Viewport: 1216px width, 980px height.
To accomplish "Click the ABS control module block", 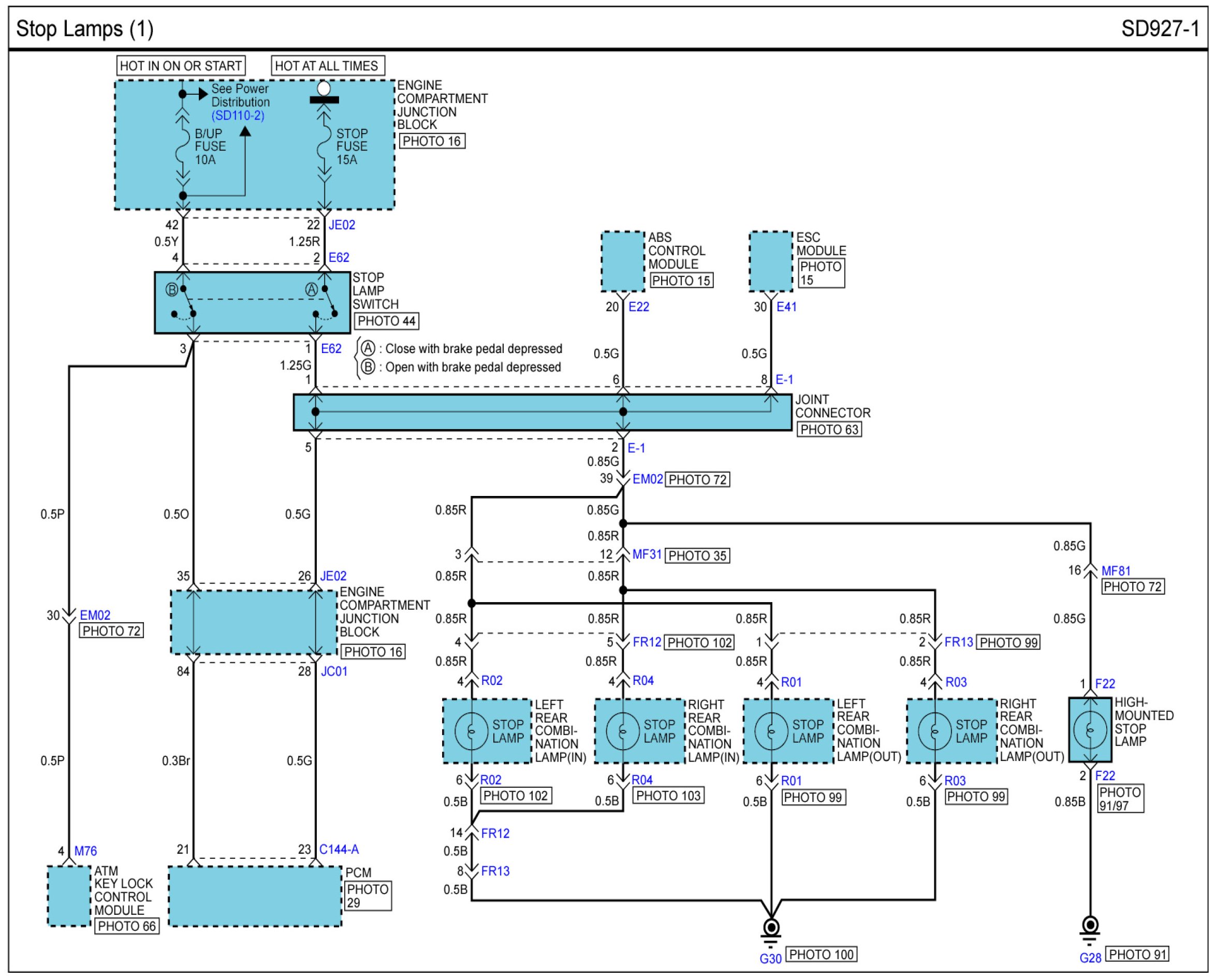I will (622, 261).
